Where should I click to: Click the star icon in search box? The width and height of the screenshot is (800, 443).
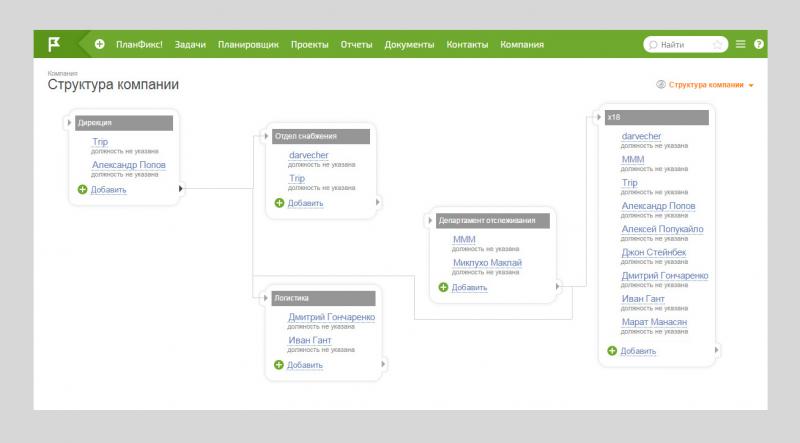717,45
